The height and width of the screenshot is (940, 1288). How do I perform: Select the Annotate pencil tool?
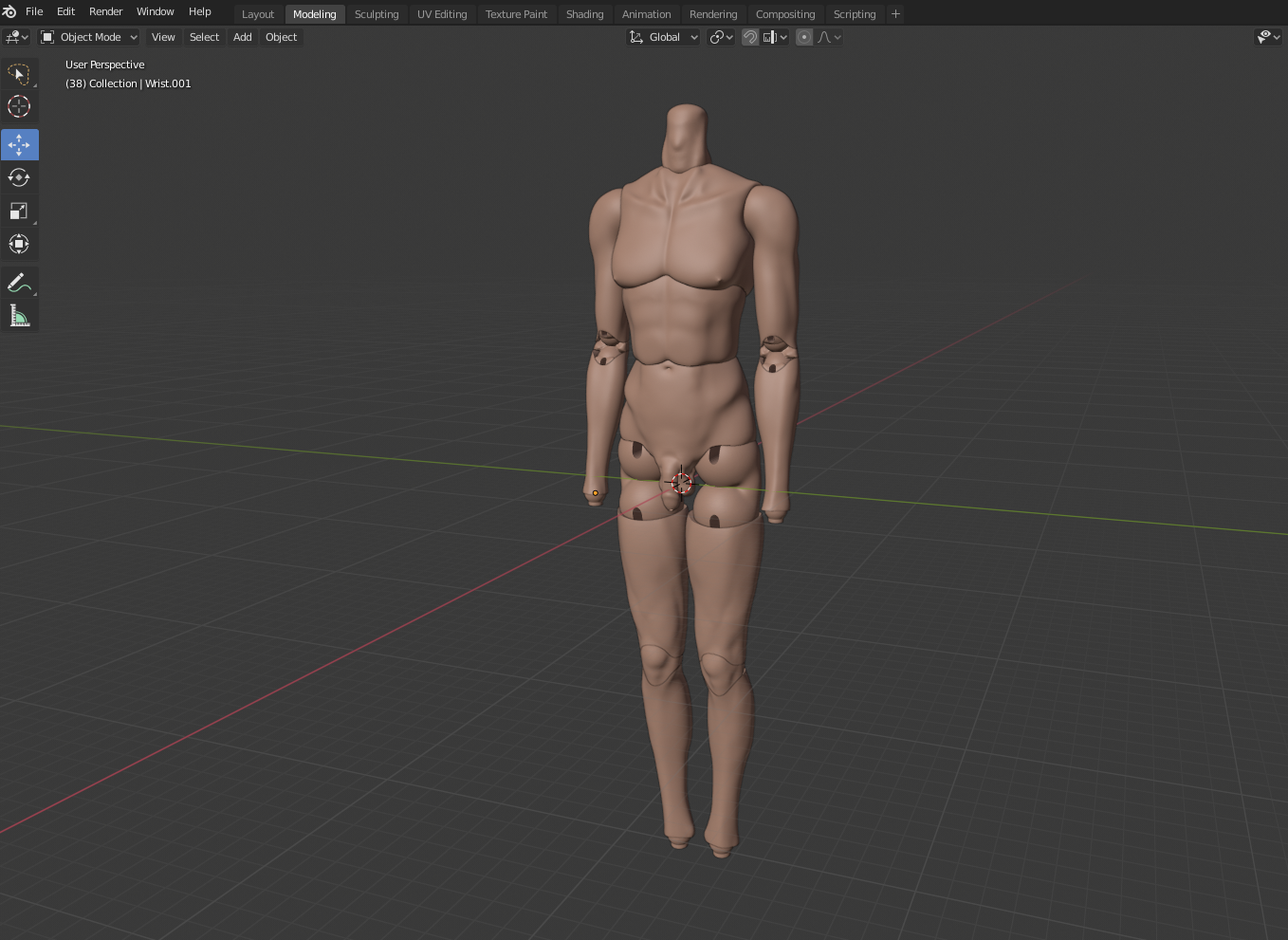pos(19,283)
